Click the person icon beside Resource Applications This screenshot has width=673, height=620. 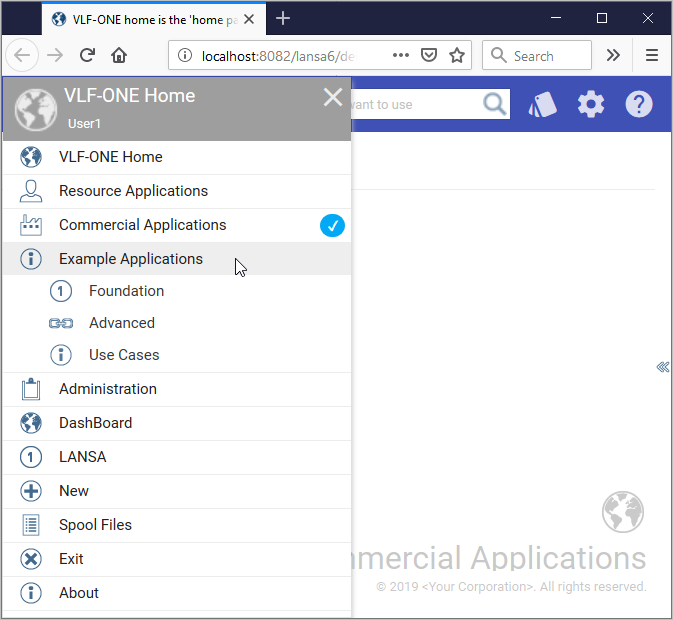[x=31, y=191]
